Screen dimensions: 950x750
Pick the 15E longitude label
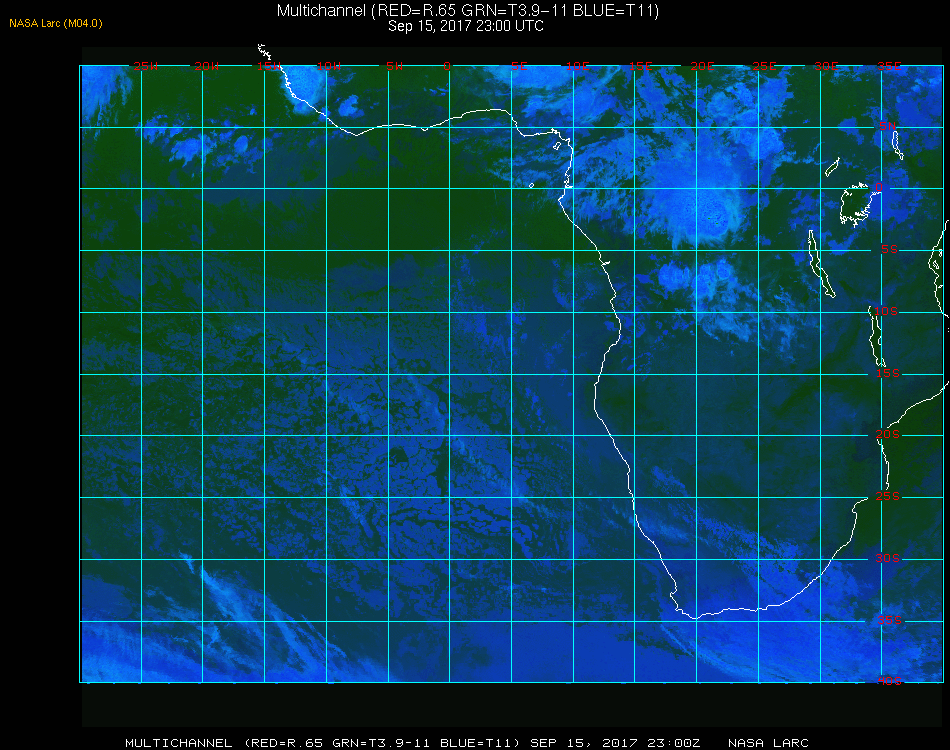pos(640,66)
